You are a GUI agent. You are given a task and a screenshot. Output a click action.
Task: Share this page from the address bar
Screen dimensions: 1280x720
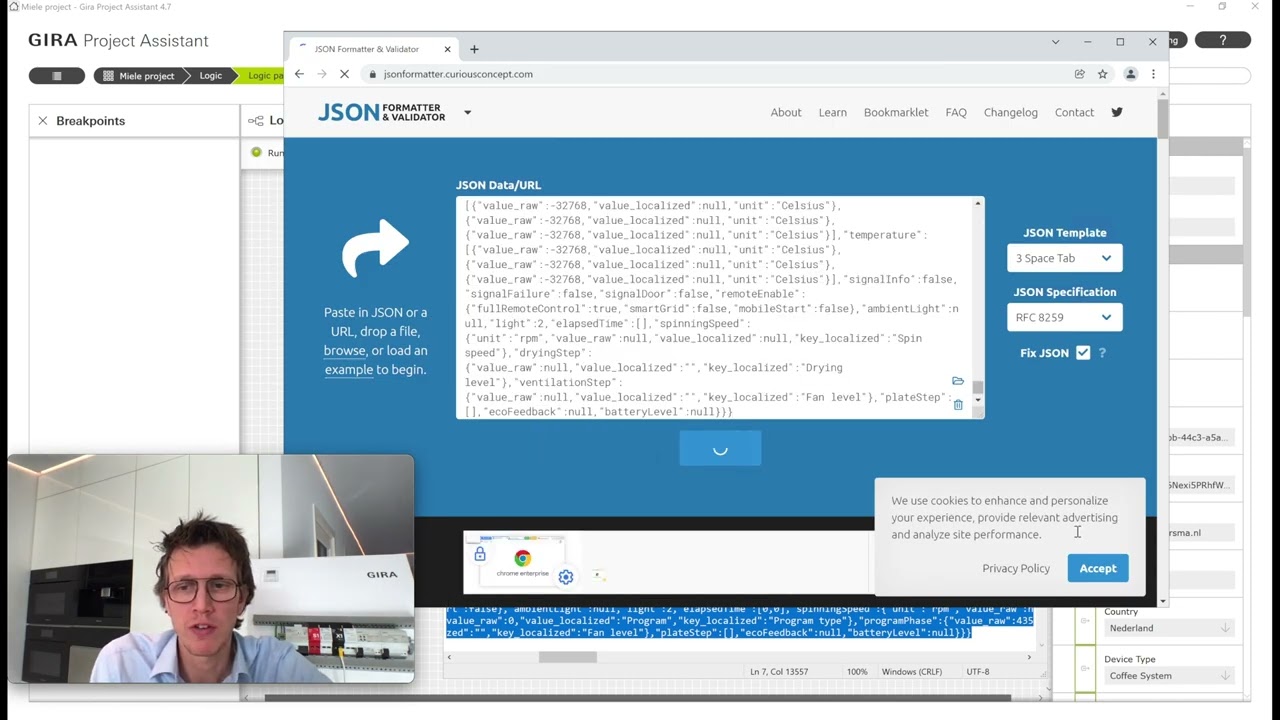(x=1080, y=74)
